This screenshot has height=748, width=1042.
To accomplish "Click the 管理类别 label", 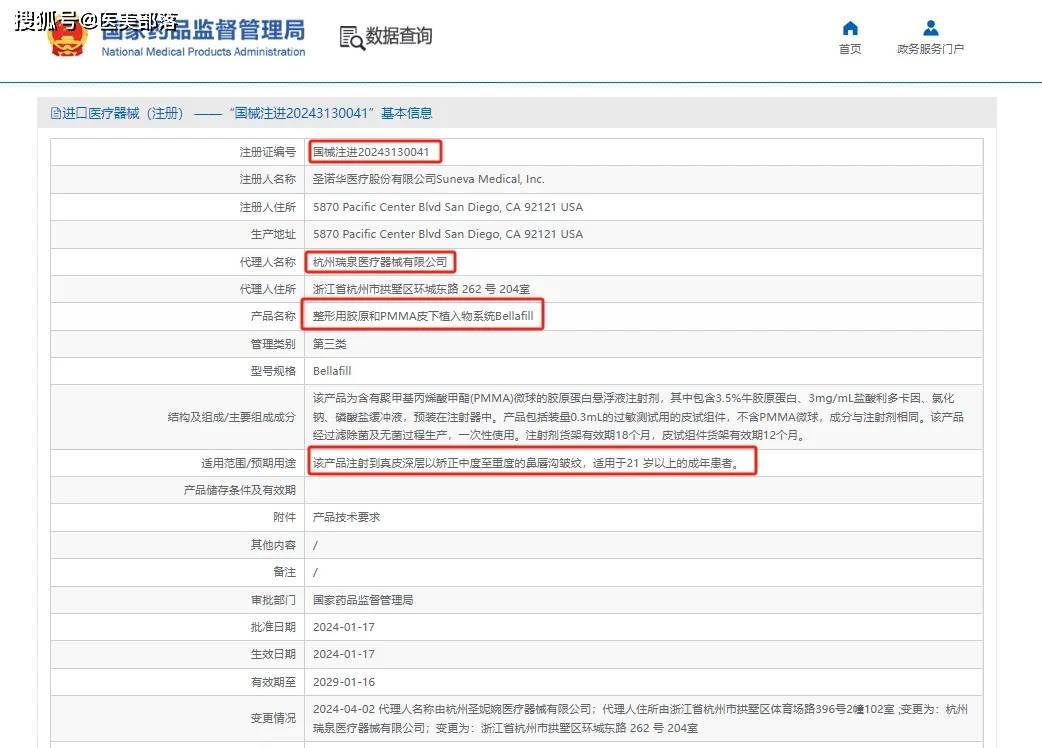I will [x=273, y=344].
